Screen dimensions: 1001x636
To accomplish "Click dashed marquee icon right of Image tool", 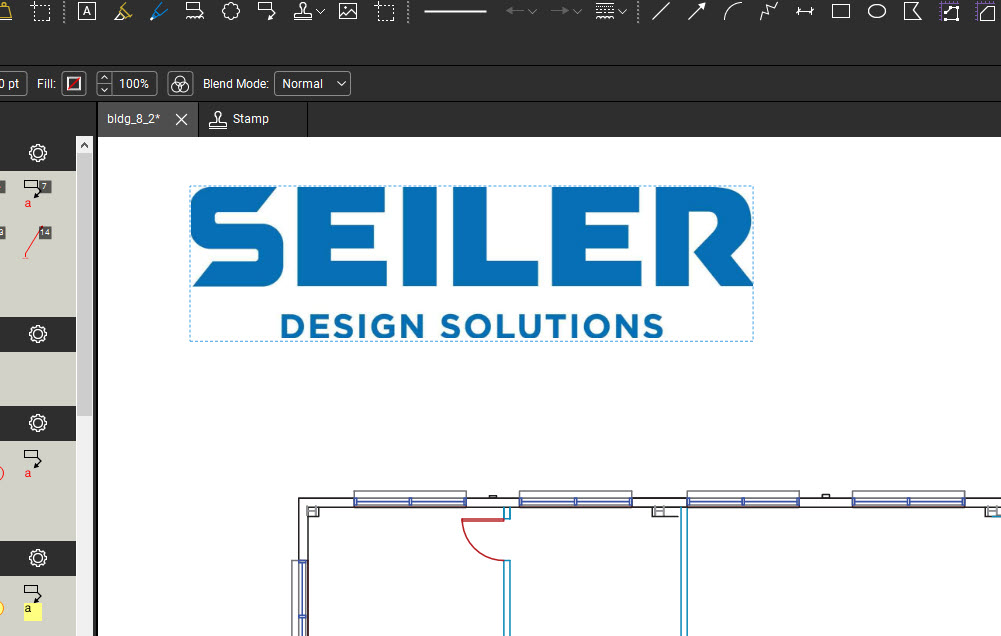I will coord(384,11).
